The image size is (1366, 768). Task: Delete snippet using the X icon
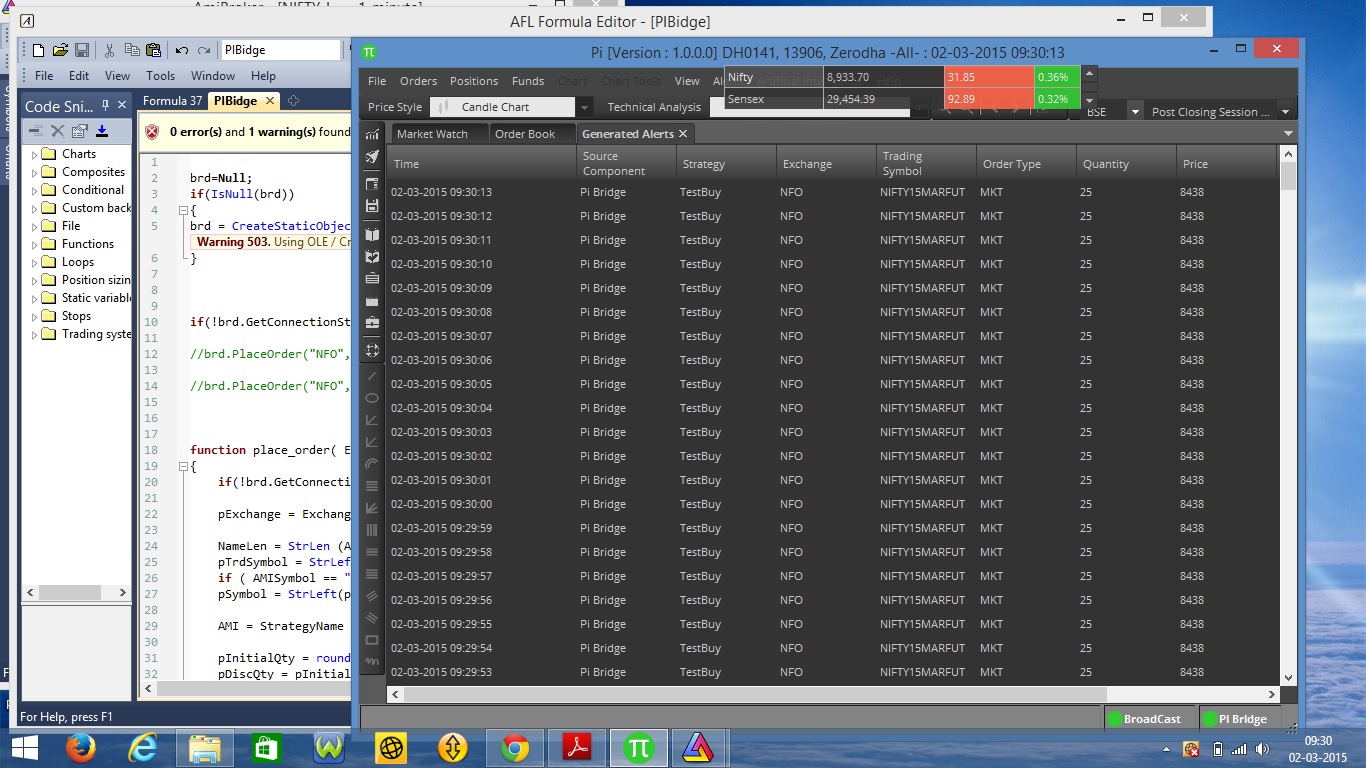(x=58, y=130)
